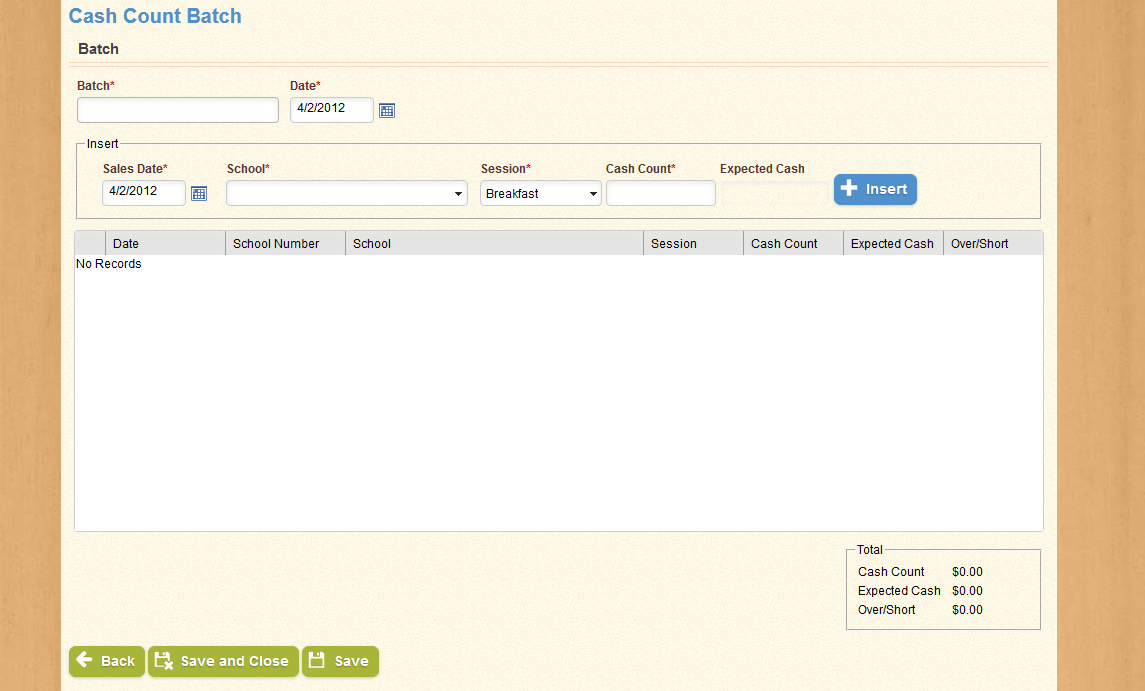Sort by the School Number column header
Screen dimensions: 1145x691
point(285,244)
